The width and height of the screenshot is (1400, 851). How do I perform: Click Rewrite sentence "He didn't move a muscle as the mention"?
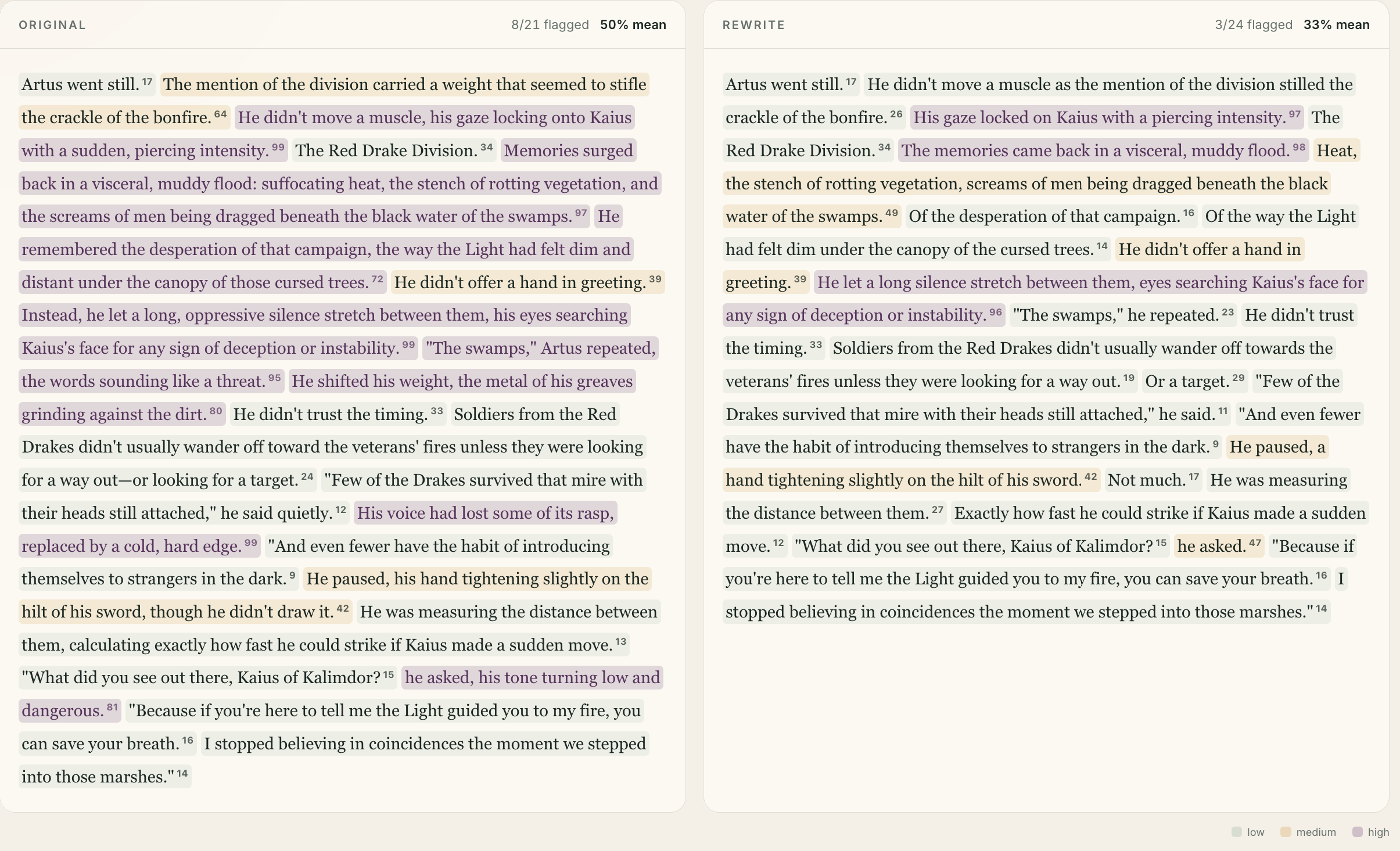[1110, 85]
